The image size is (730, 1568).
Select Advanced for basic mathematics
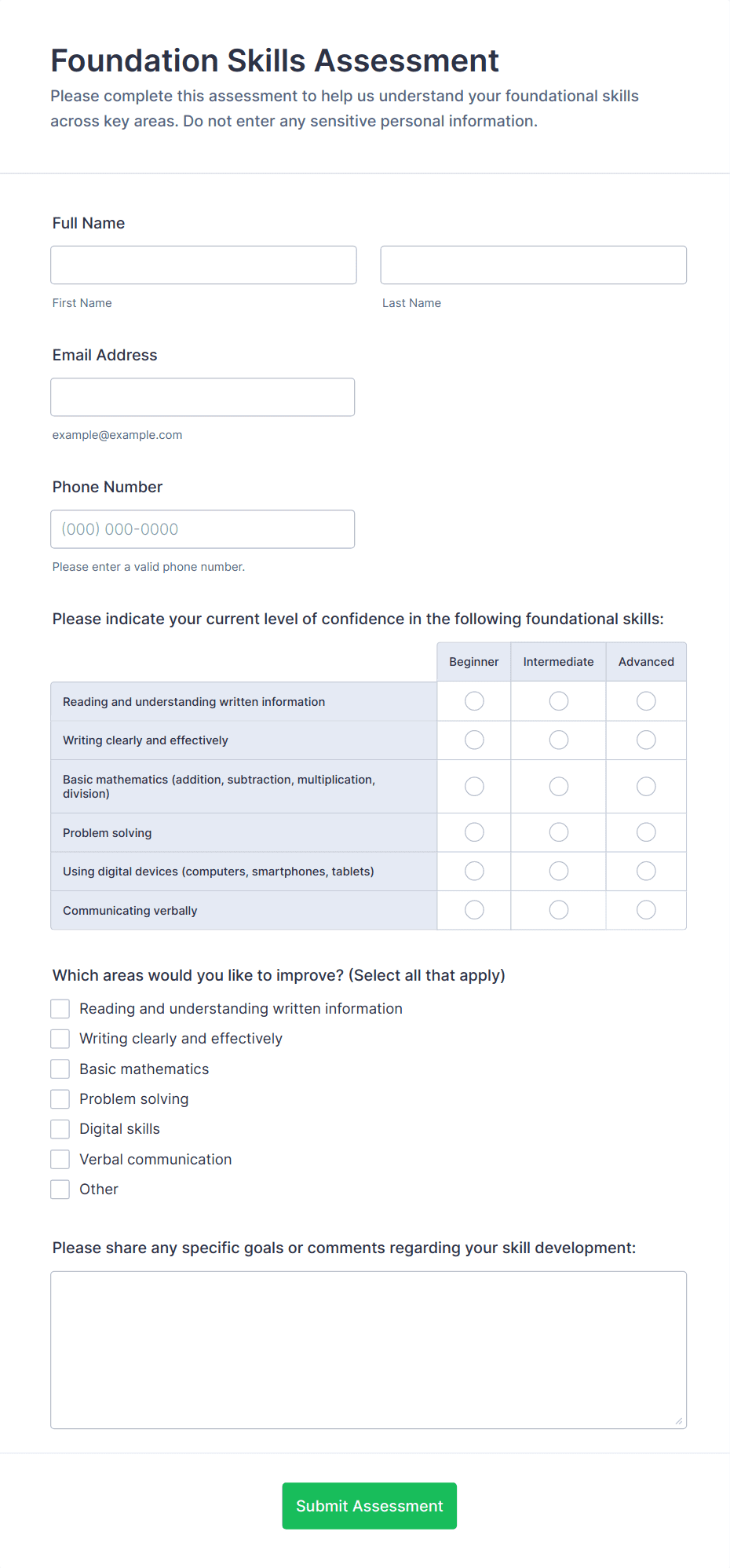[645, 786]
